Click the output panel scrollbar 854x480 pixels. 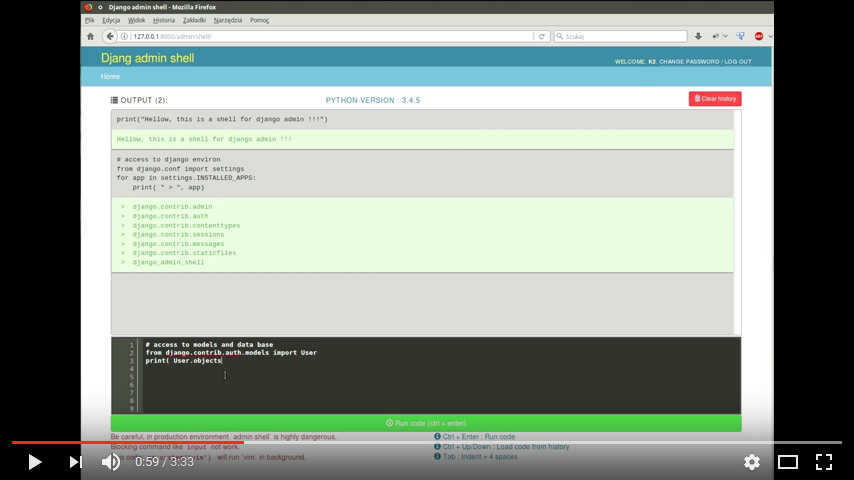coord(737,222)
